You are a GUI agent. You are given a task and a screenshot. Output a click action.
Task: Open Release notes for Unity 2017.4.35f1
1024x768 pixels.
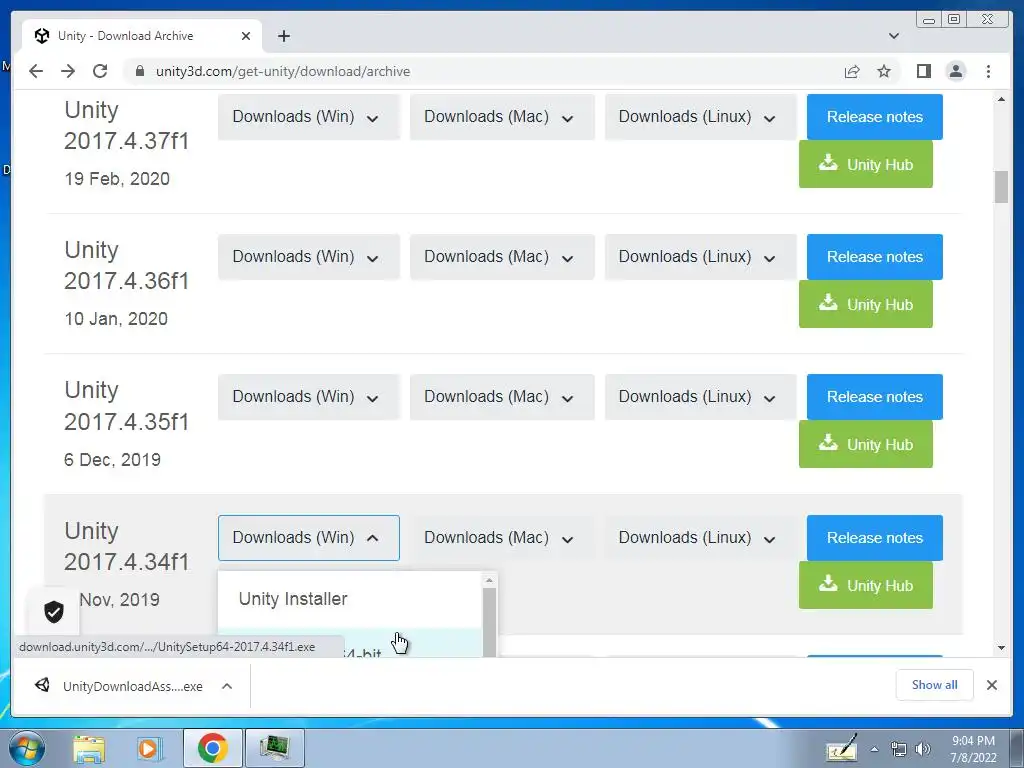874,397
